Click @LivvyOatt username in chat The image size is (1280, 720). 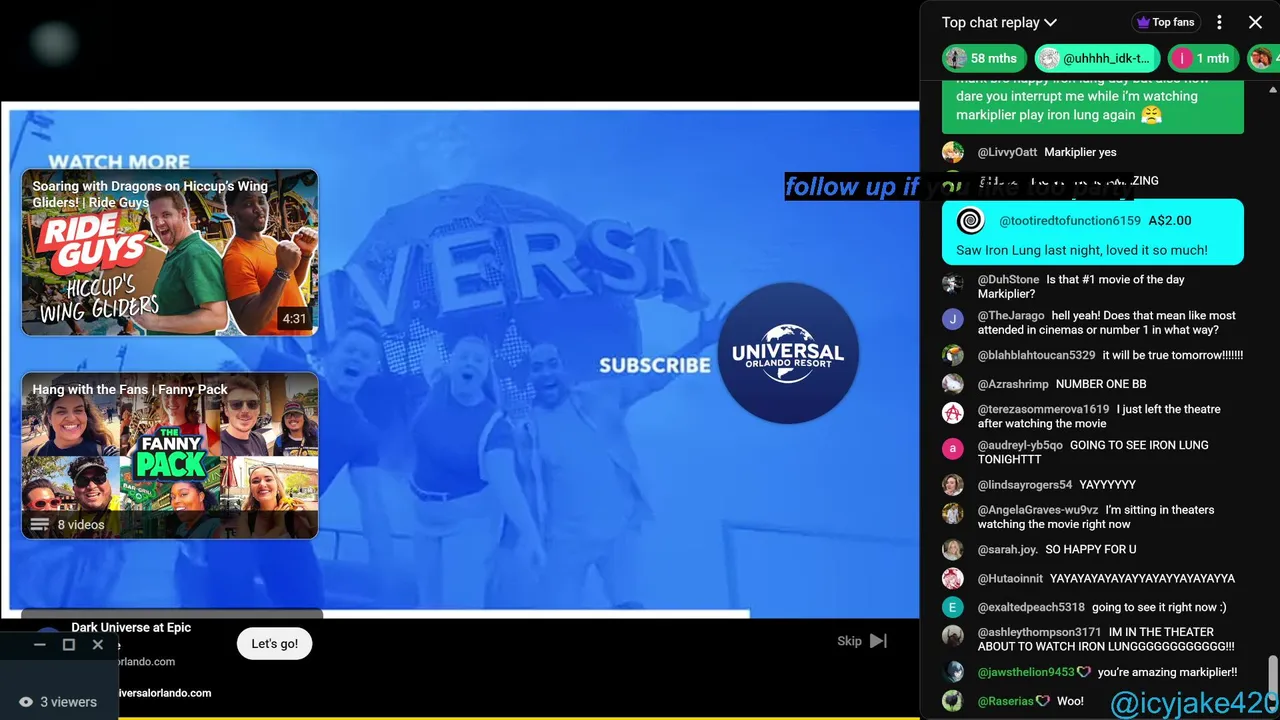1007,152
